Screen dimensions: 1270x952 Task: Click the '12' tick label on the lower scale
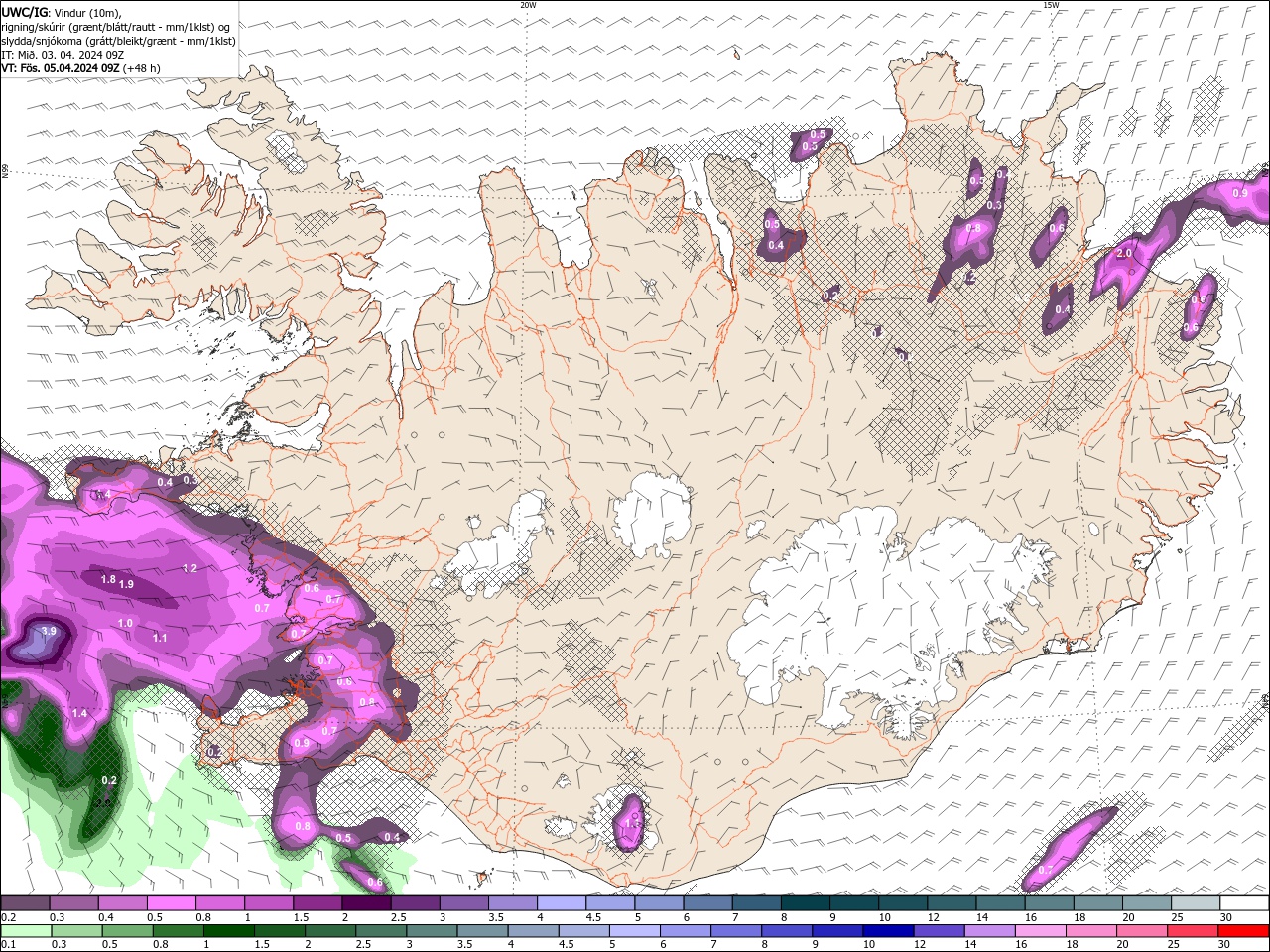click(x=919, y=944)
